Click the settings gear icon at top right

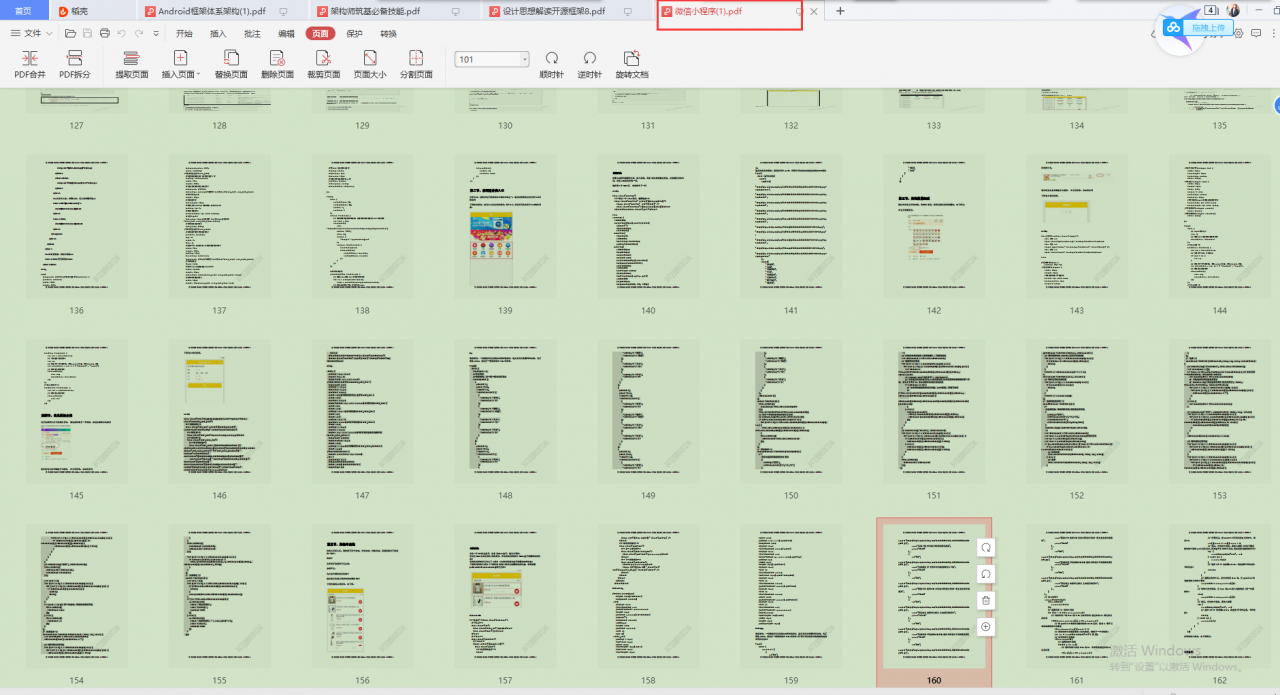tap(1239, 33)
